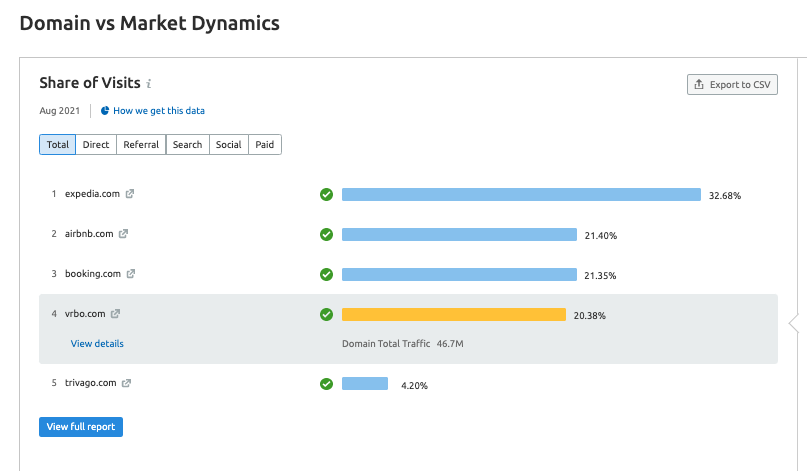Open external link icon next to expedia.com
The height and width of the screenshot is (471, 807).
tap(130, 194)
